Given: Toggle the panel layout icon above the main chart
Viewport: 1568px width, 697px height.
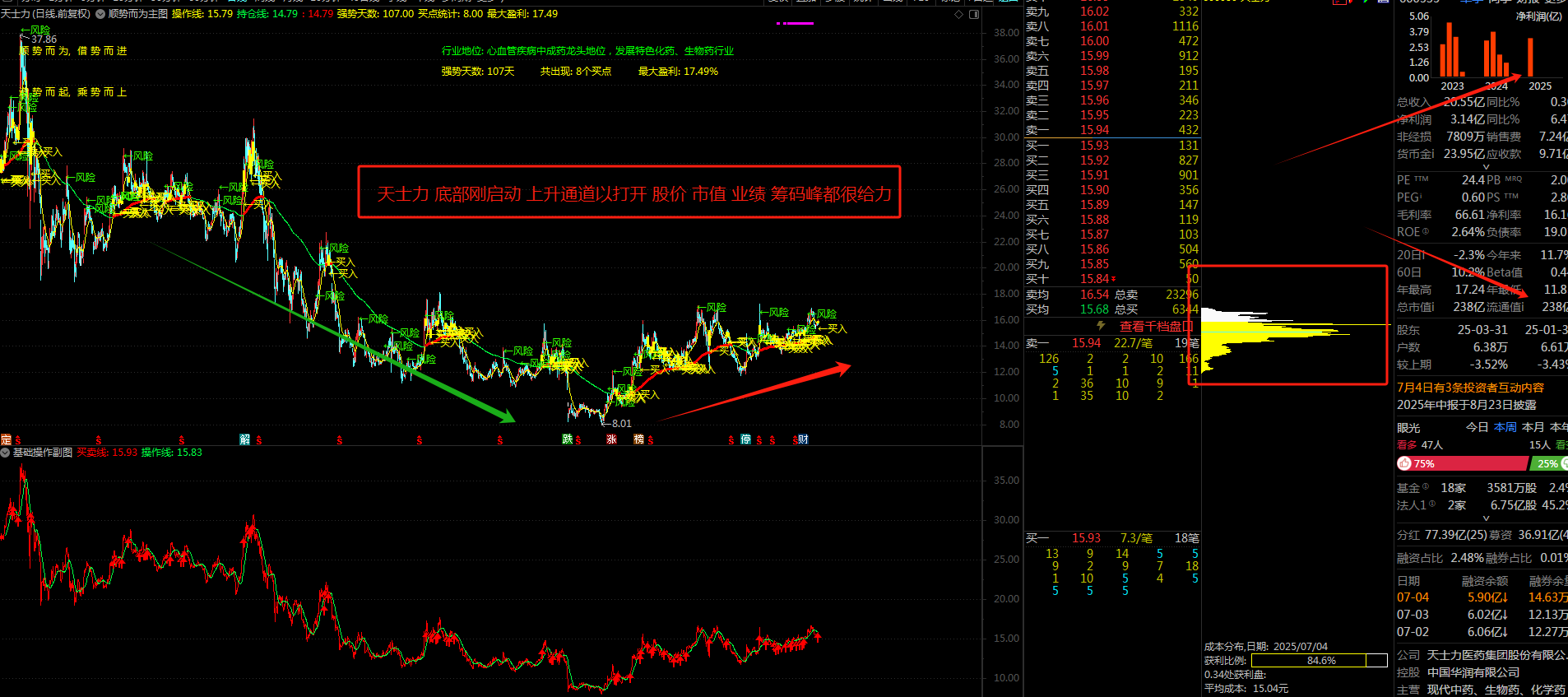Looking at the screenshot, I should [x=974, y=14].
